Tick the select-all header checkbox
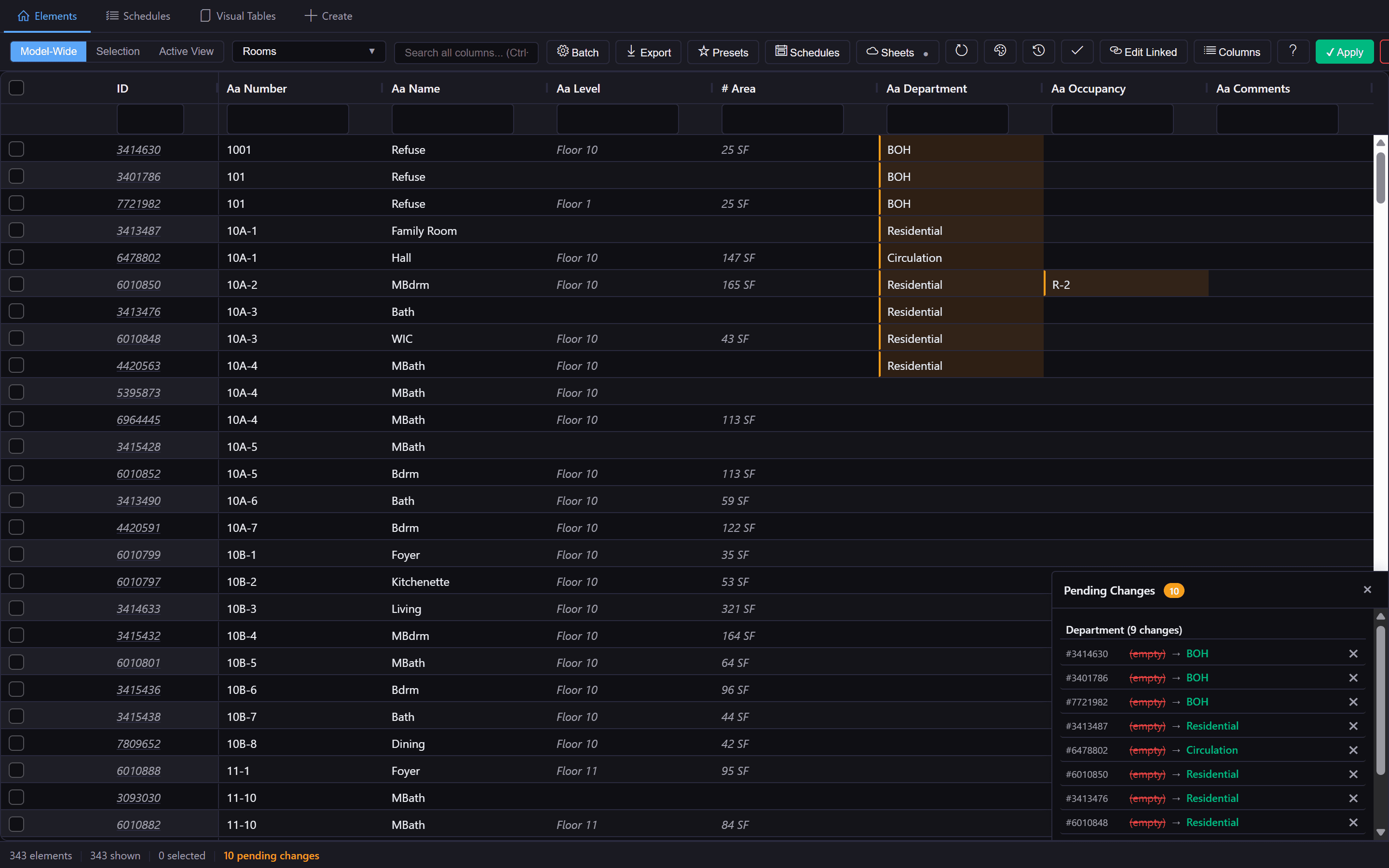This screenshot has height=868, width=1389. 17,88
